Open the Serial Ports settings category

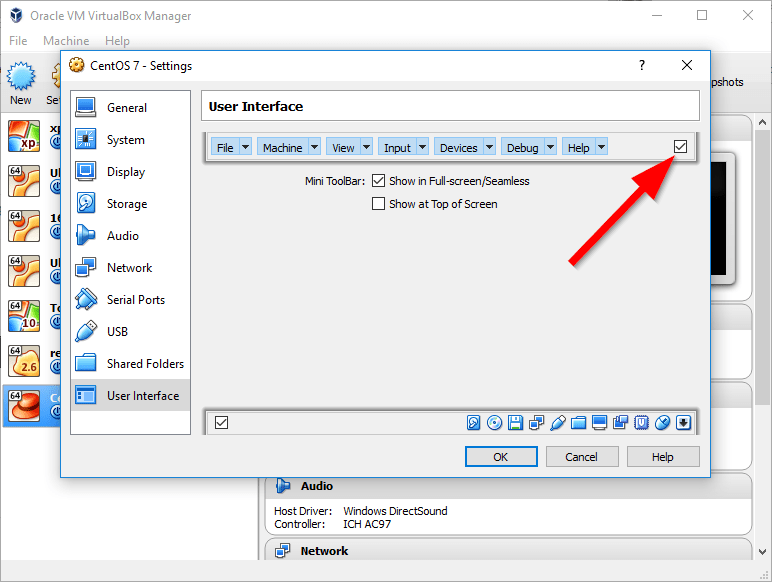click(x=130, y=299)
